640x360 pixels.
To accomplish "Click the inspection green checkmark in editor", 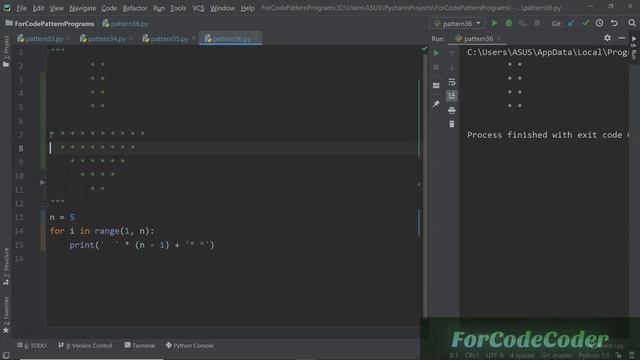I will click(x=424, y=49).
